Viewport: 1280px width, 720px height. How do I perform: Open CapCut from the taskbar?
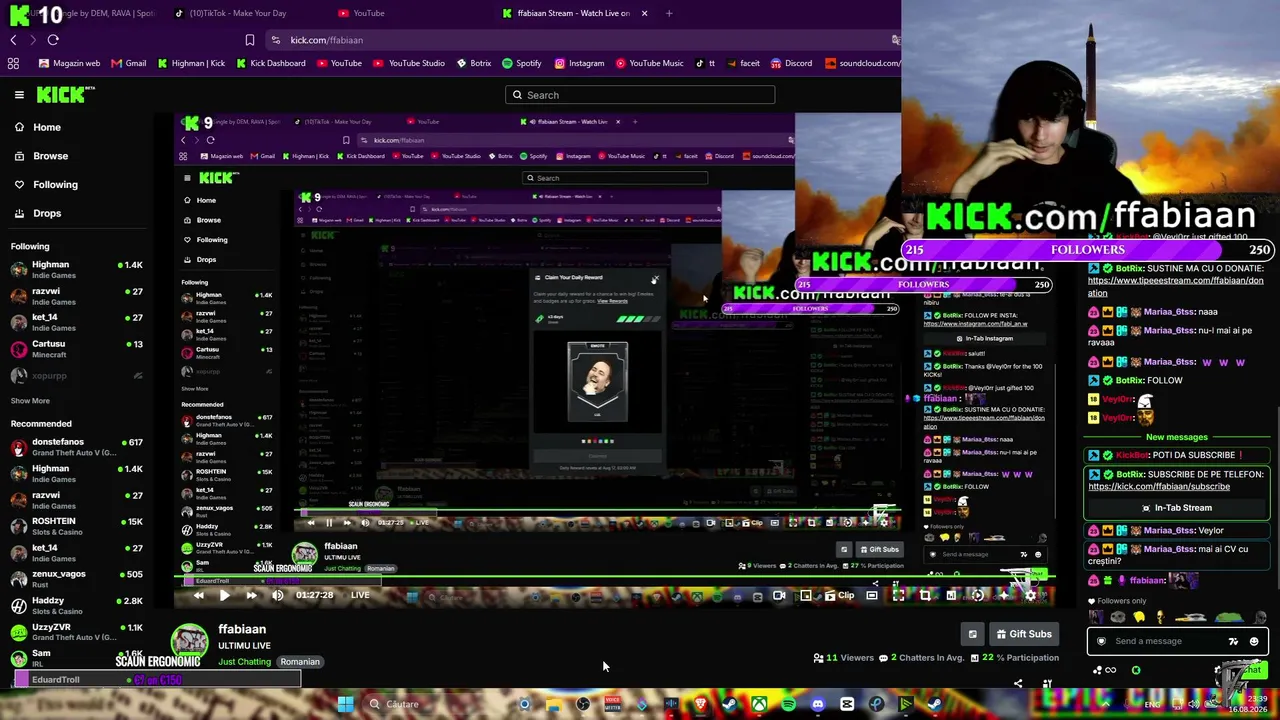847,704
